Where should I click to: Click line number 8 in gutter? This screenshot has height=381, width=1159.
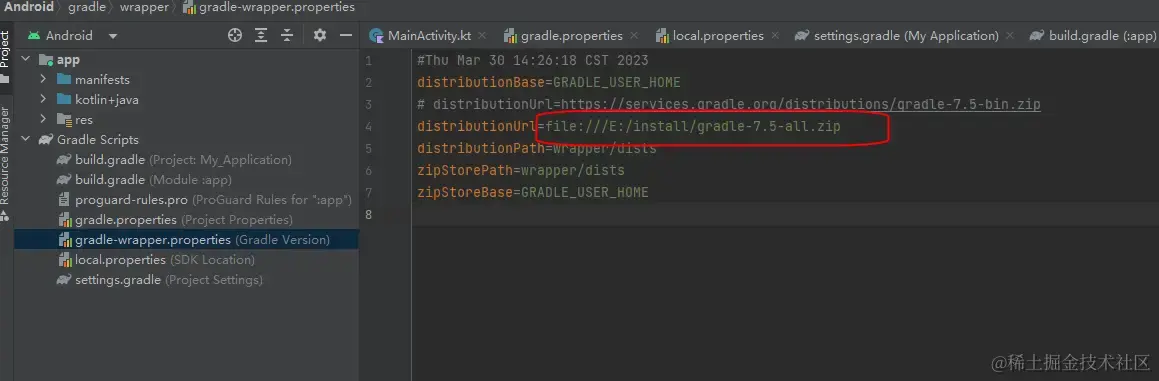click(x=369, y=215)
